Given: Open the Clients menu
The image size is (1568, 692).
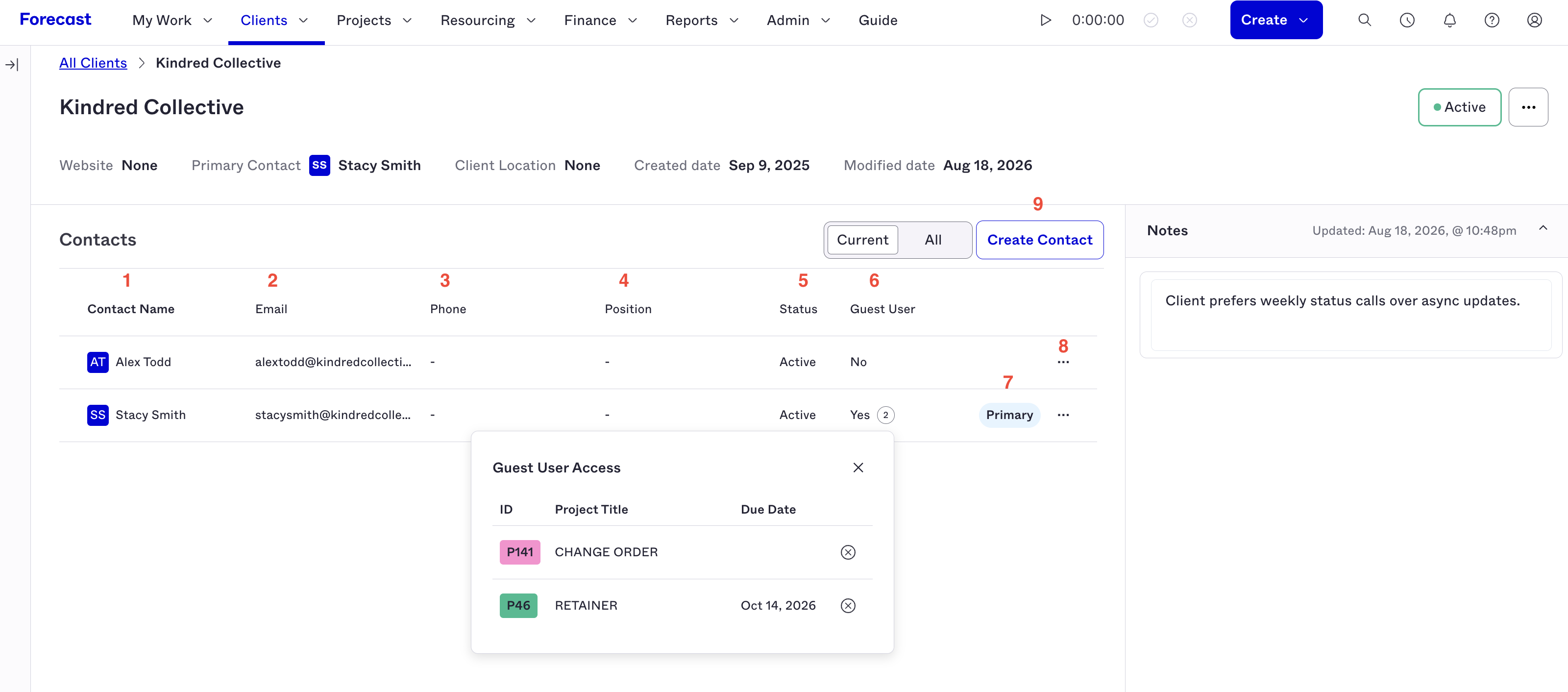Looking at the screenshot, I should tap(274, 20).
